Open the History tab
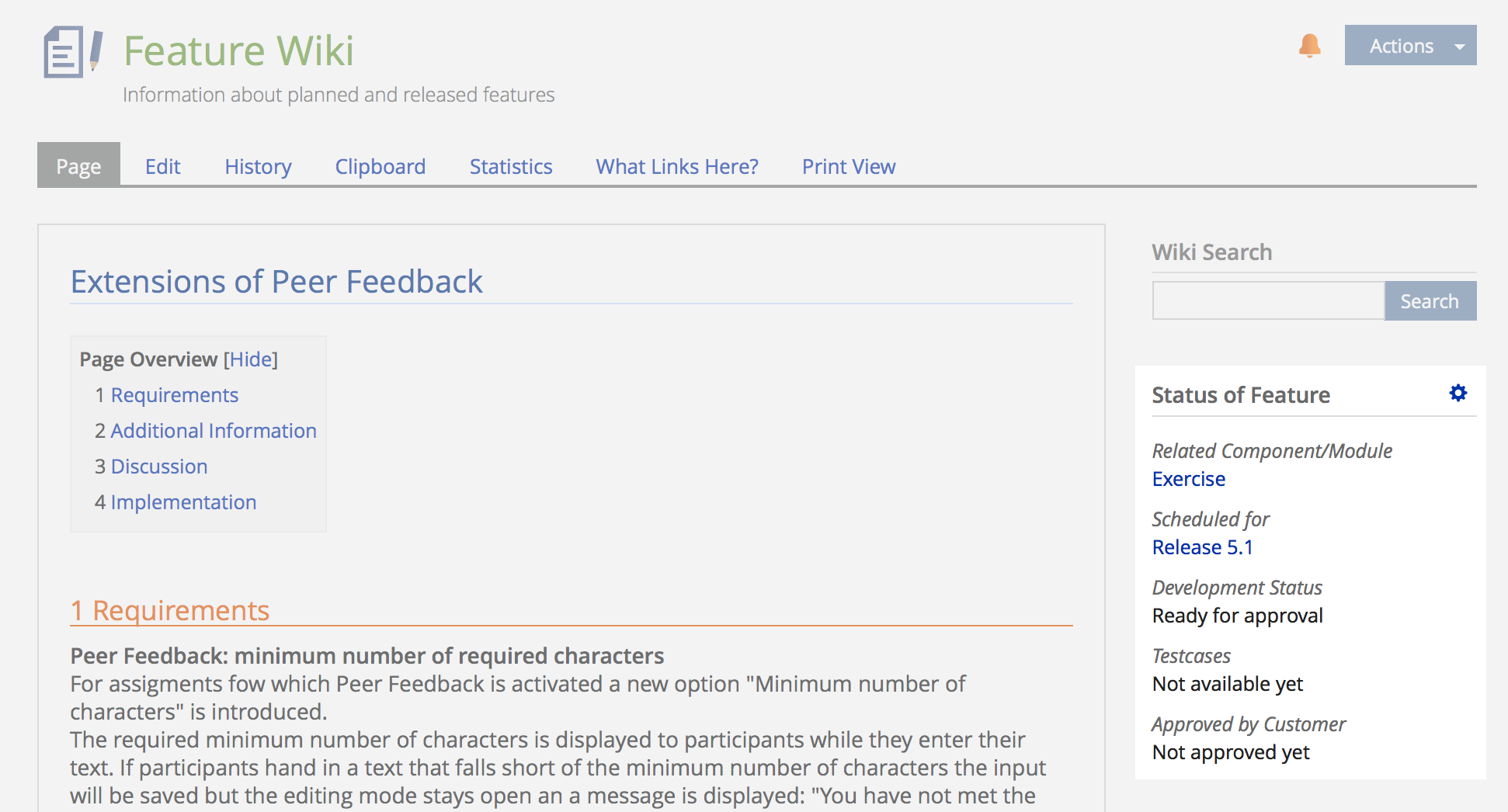1508x812 pixels. click(x=258, y=167)
